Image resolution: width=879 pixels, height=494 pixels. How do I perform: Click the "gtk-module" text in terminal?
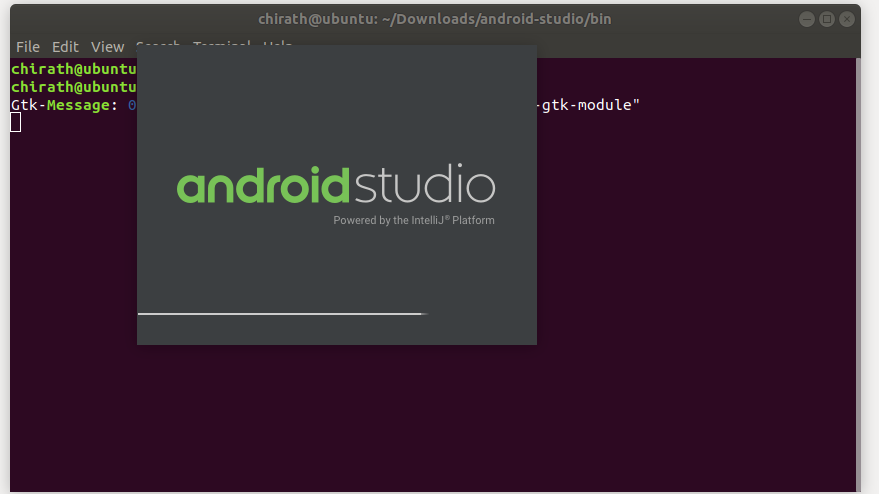[586, 105]
